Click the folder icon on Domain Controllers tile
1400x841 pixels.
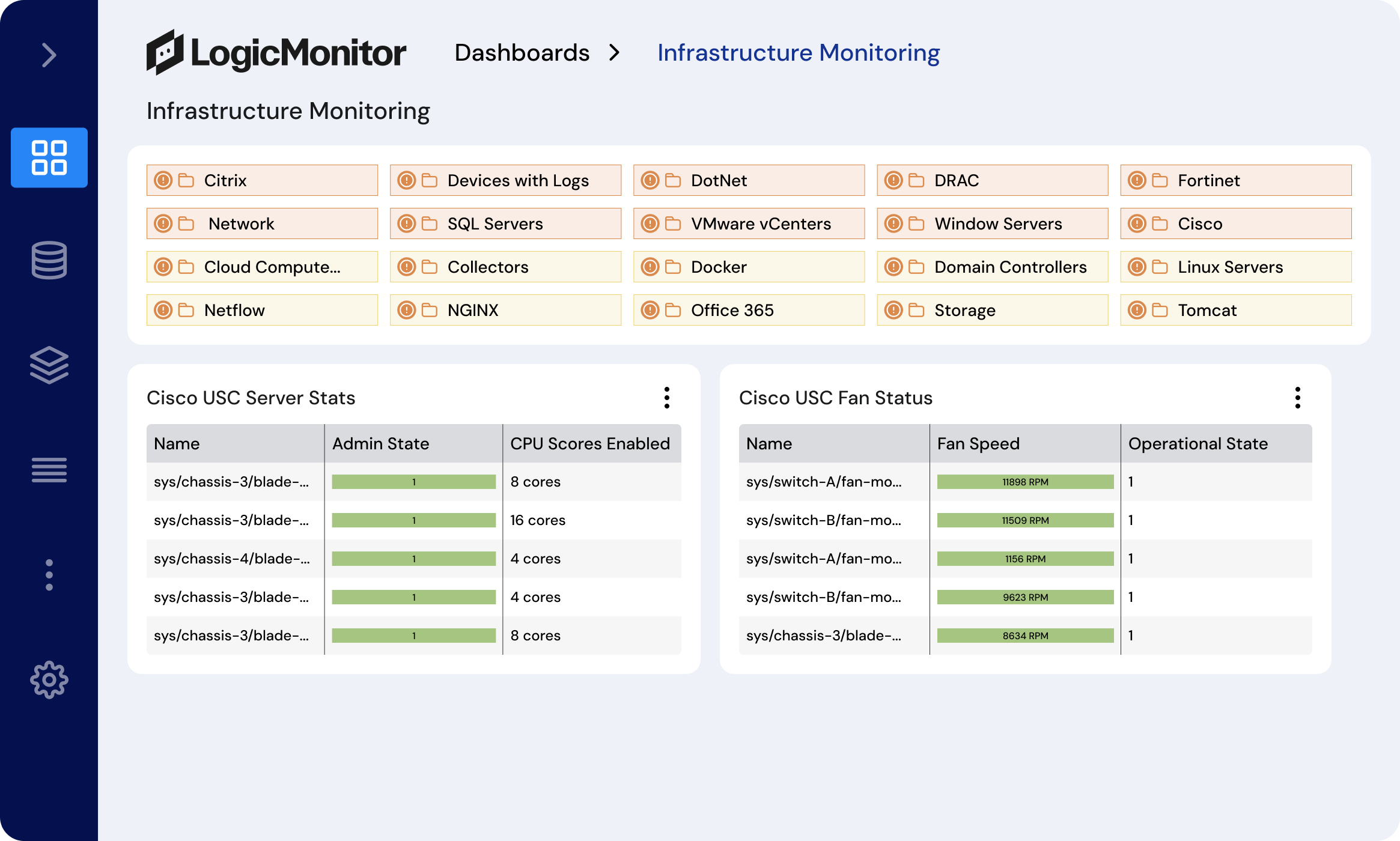pyautogui.click(x=916, y=267)
